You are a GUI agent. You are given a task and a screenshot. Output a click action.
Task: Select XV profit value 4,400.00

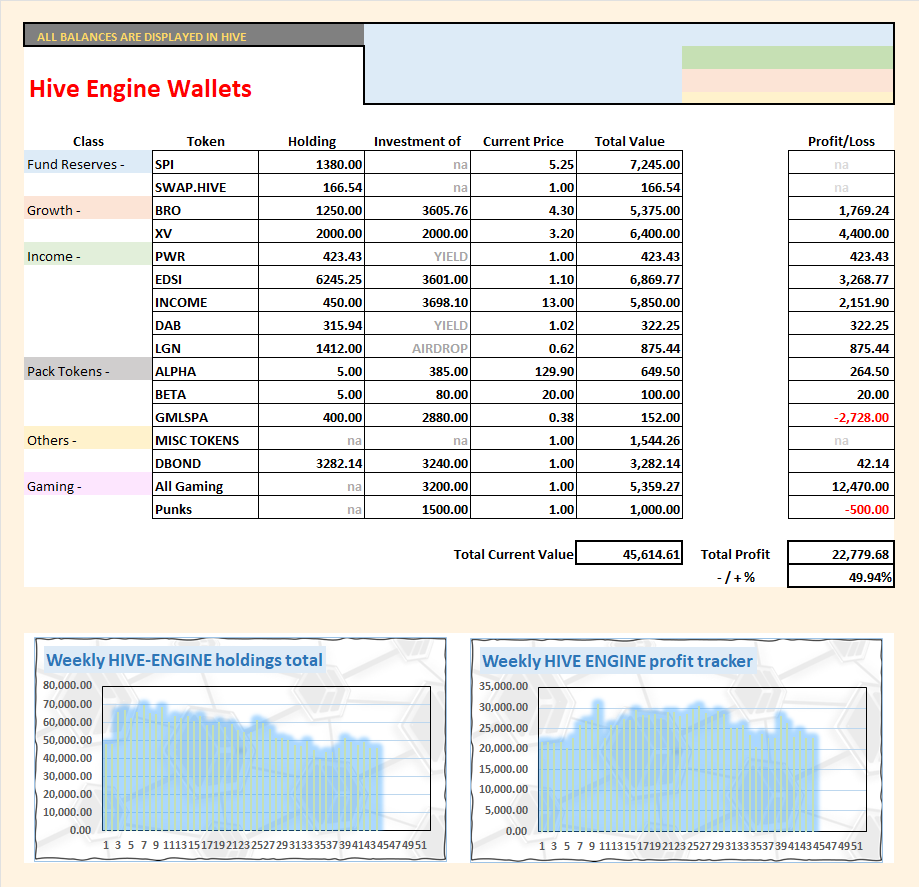[x=841, y=231]
